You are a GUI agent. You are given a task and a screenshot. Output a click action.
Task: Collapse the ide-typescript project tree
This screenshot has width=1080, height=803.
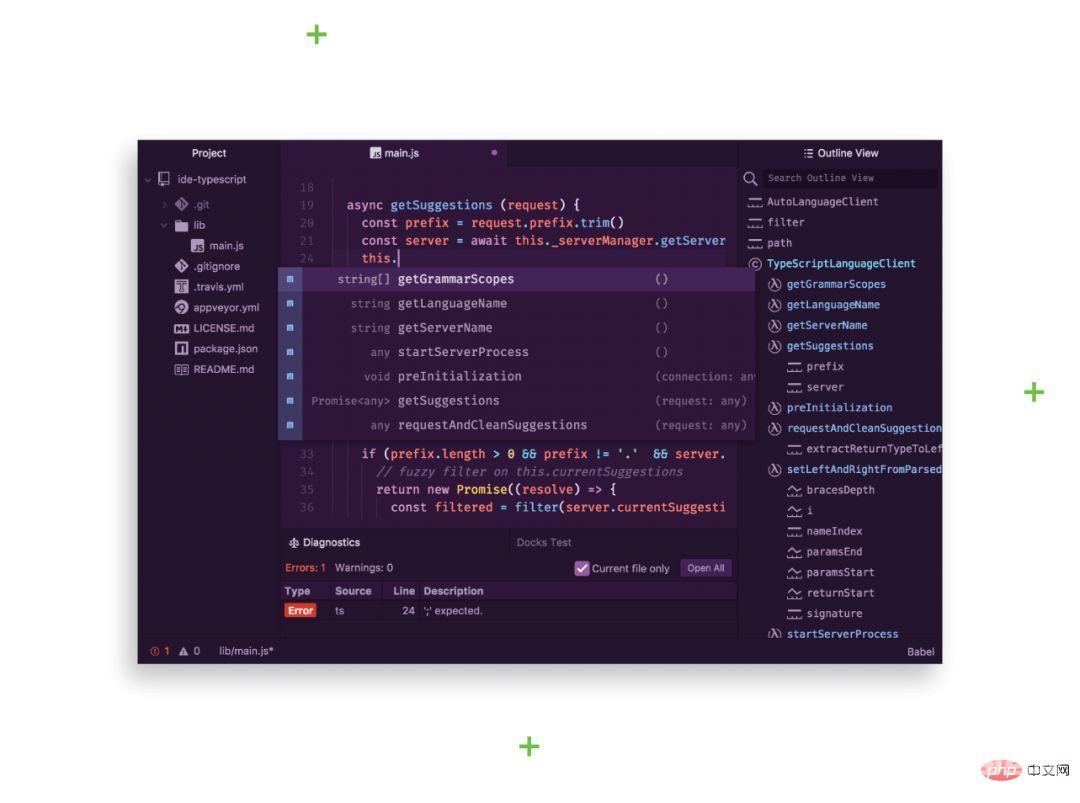click(x=148, y=179)
